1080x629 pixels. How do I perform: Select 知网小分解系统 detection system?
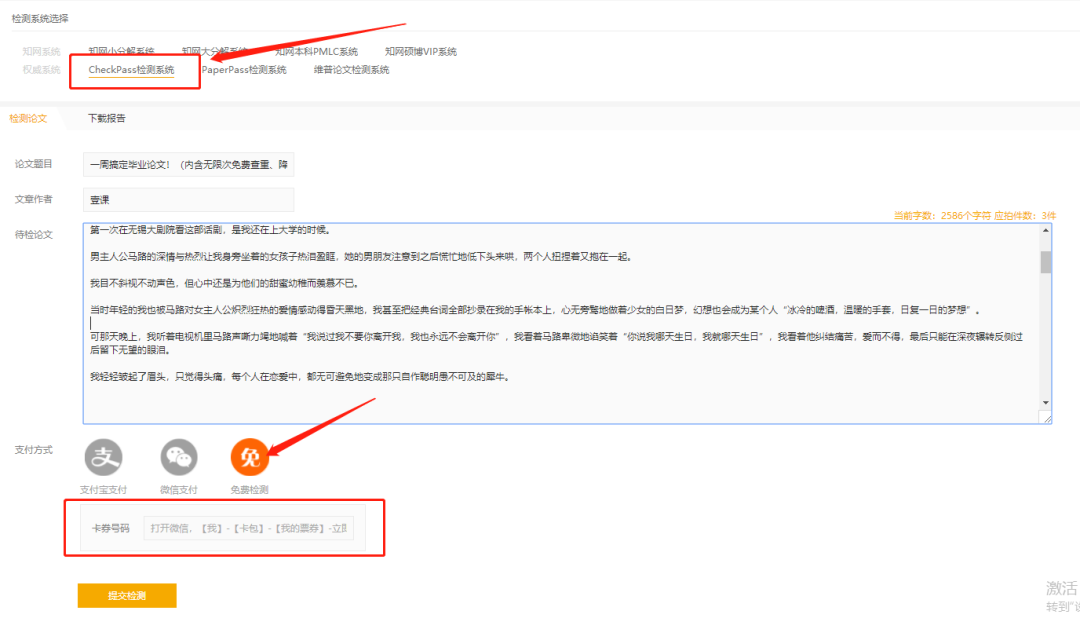tap(121, 52)
